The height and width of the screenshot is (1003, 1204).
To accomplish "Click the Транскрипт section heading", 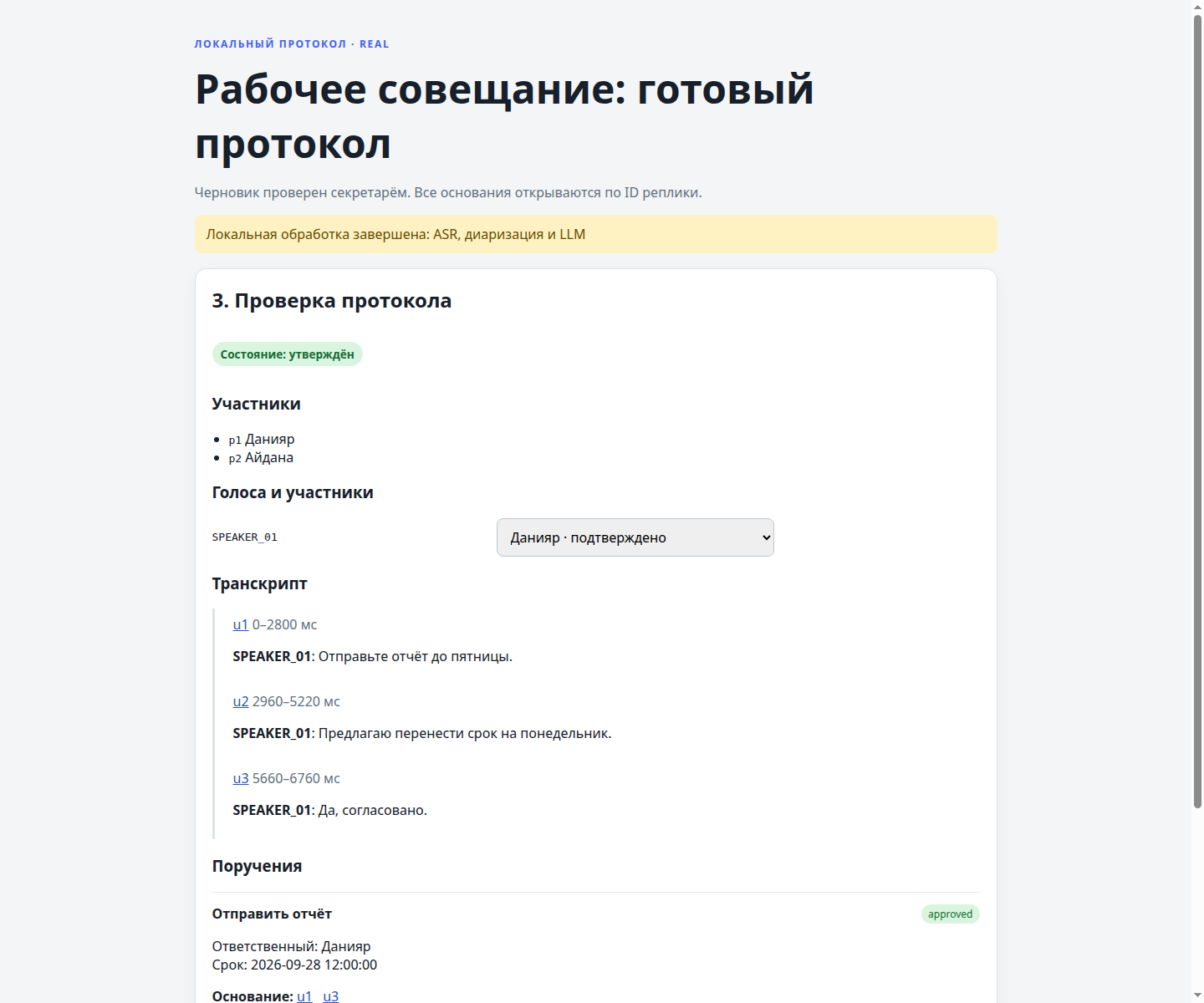I will [260, 583].
